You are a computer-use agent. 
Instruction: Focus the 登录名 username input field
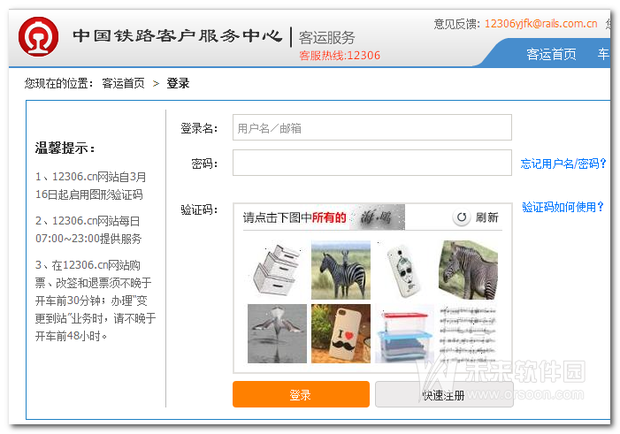(372, 127)
